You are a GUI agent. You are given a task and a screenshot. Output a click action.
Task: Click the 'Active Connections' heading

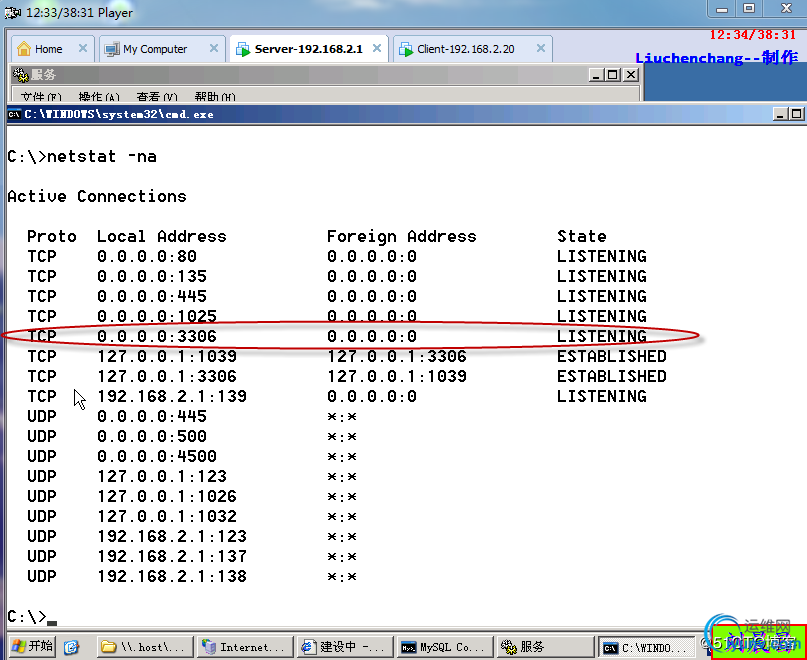pyautogui.click(x=97, y=196)
